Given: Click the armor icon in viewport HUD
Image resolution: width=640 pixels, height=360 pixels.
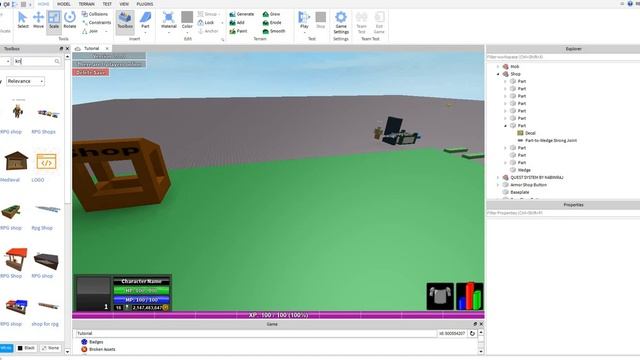Looking at the screenshot, I should tap(440, 296).
